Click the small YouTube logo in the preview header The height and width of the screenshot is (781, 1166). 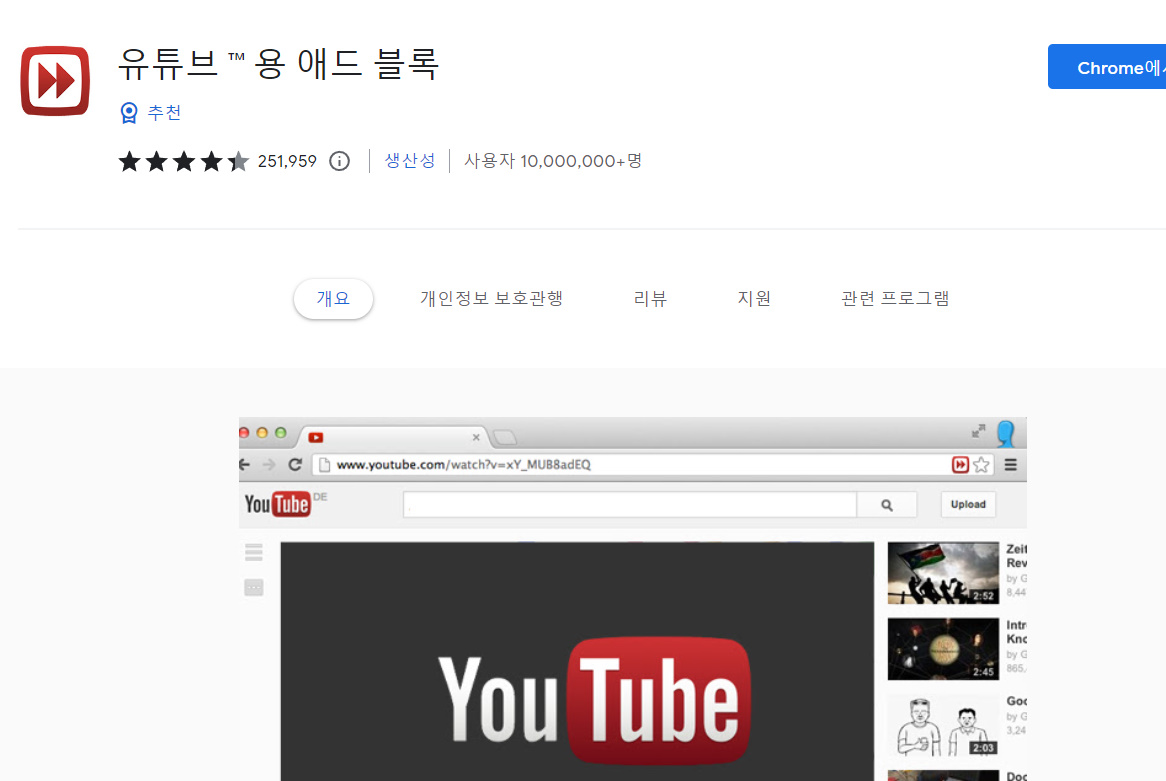click(277, 504)
